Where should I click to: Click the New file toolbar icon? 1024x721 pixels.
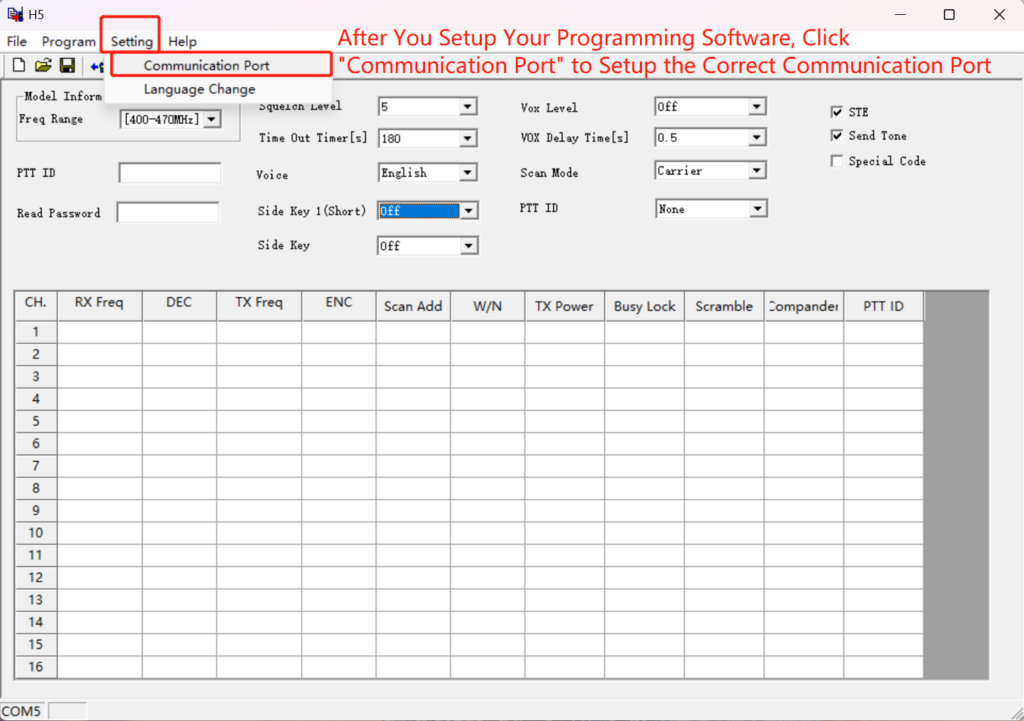click(x=19, y=65)
